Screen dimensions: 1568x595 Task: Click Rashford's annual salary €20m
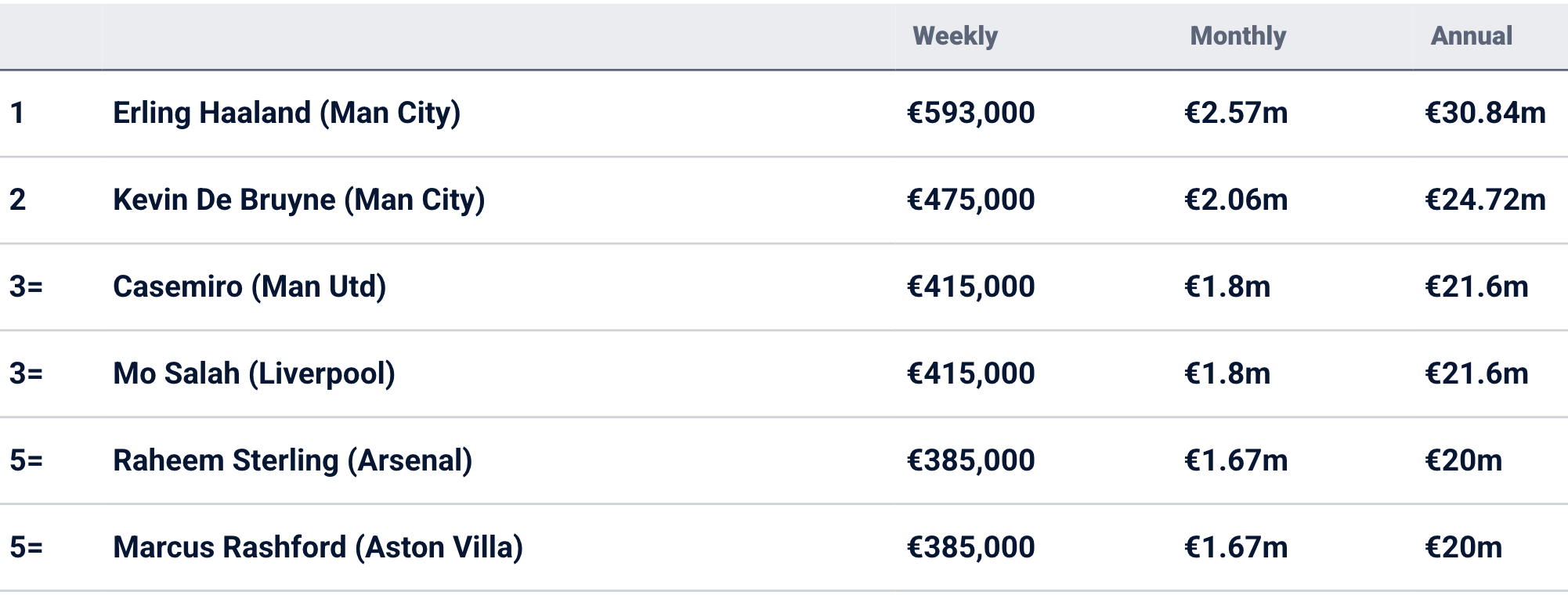(x=1463, y=547)
